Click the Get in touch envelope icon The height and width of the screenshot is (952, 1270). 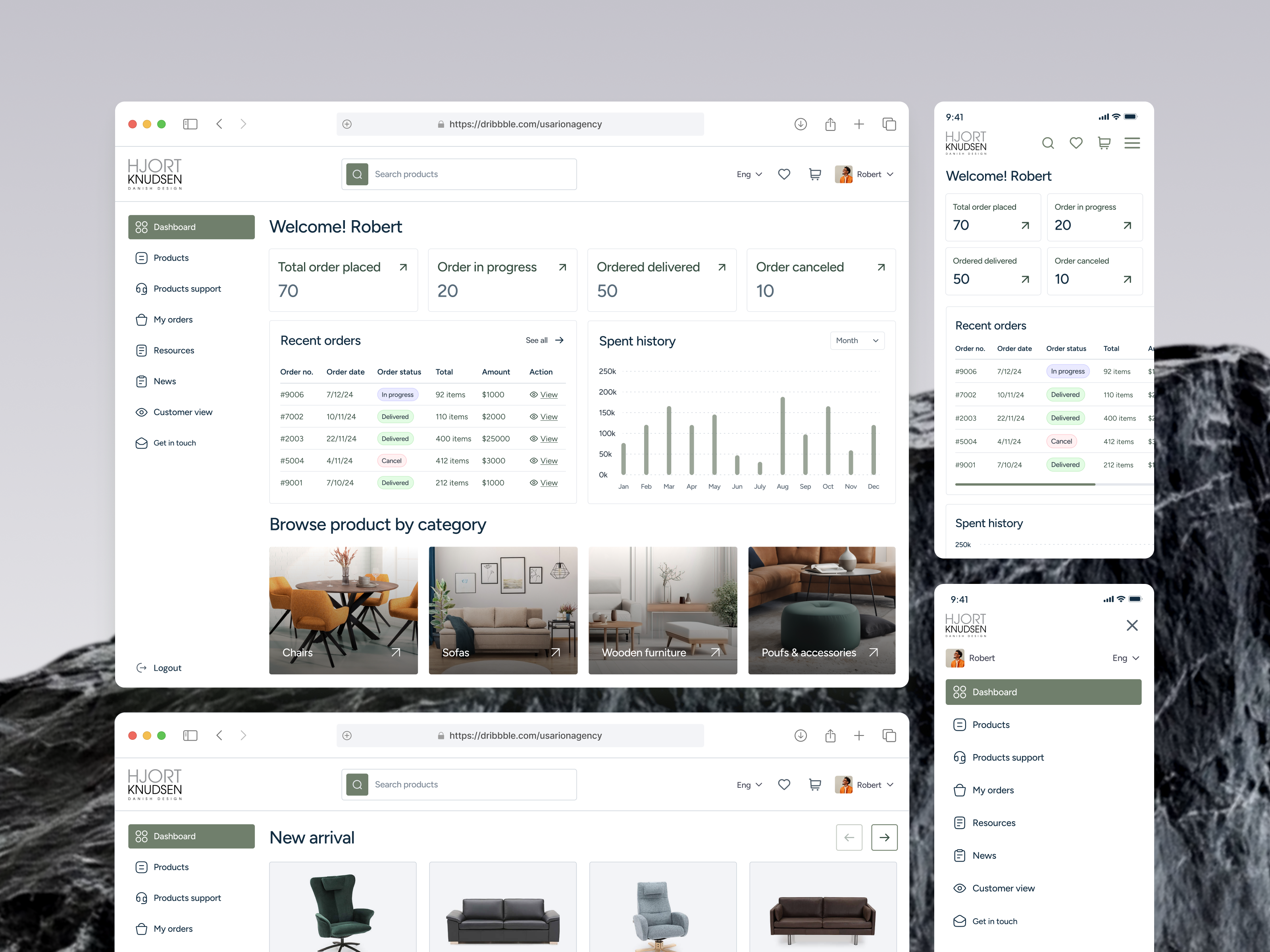pos(142,442)
